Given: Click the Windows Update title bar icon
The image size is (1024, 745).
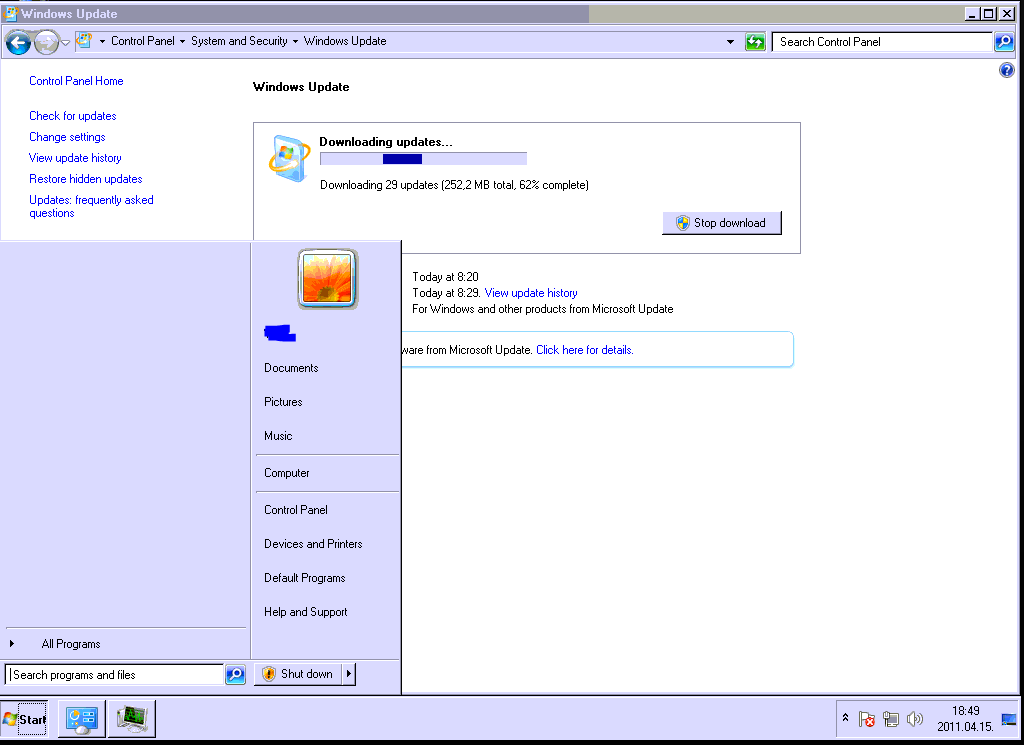Looking at the screenshot, I should click(x=10, y=14).
